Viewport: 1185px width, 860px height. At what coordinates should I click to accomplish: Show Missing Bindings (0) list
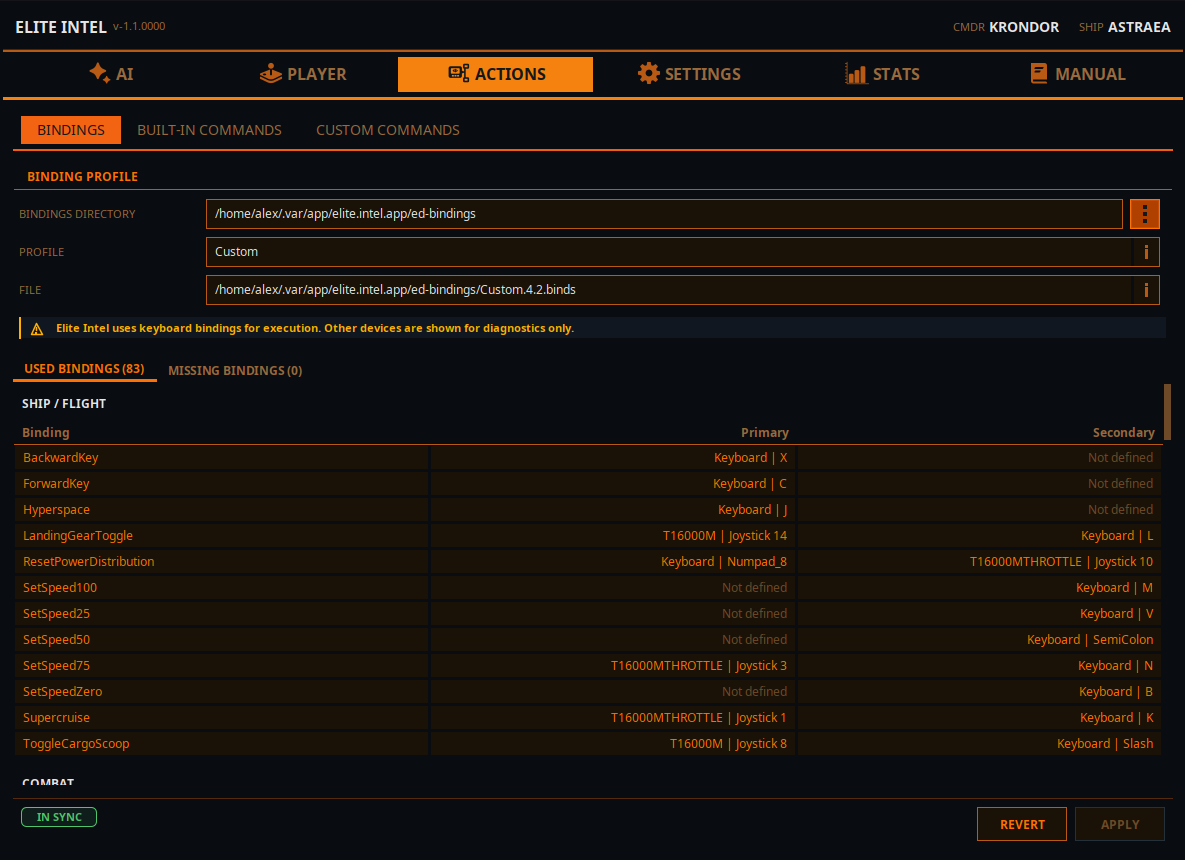tap(235, 370)
